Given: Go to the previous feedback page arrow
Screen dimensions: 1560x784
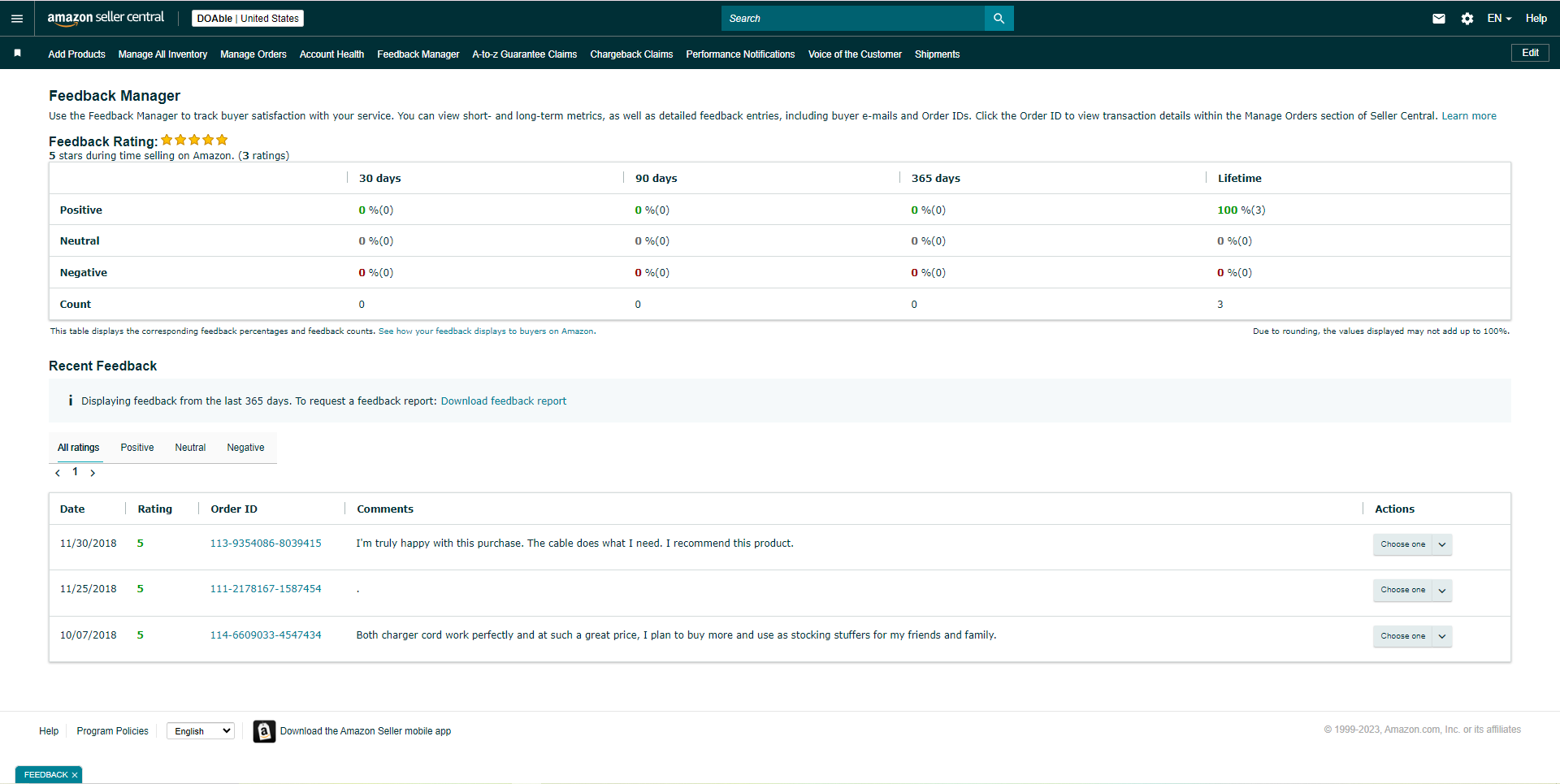Looking at the screenshot, I should tap(58, 473).
